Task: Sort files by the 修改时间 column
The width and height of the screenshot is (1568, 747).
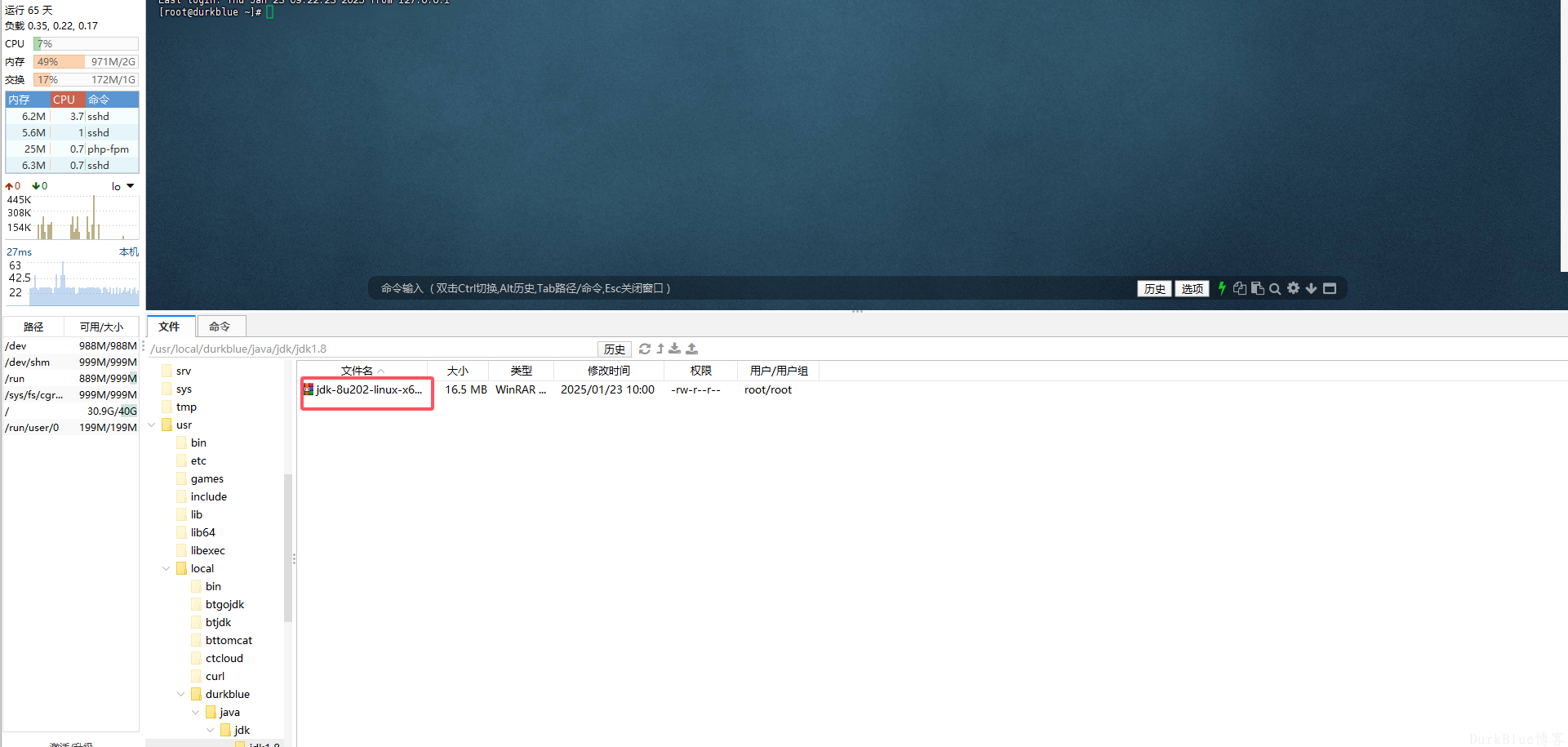Action: pos(609,371)
